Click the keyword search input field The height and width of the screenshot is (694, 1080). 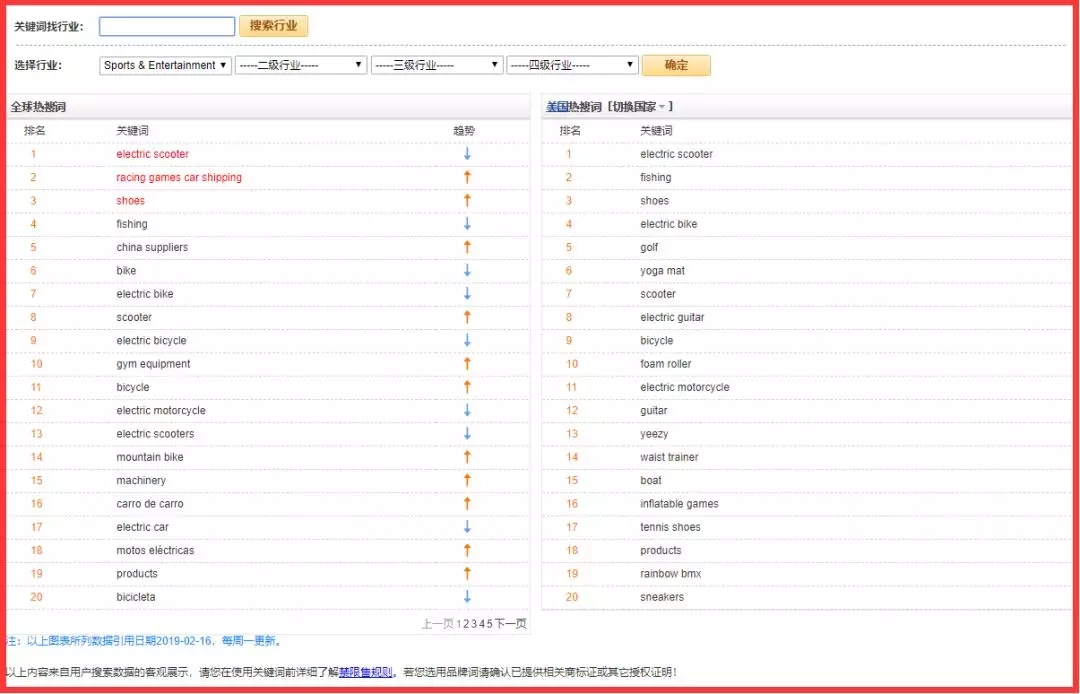(167, 27)
